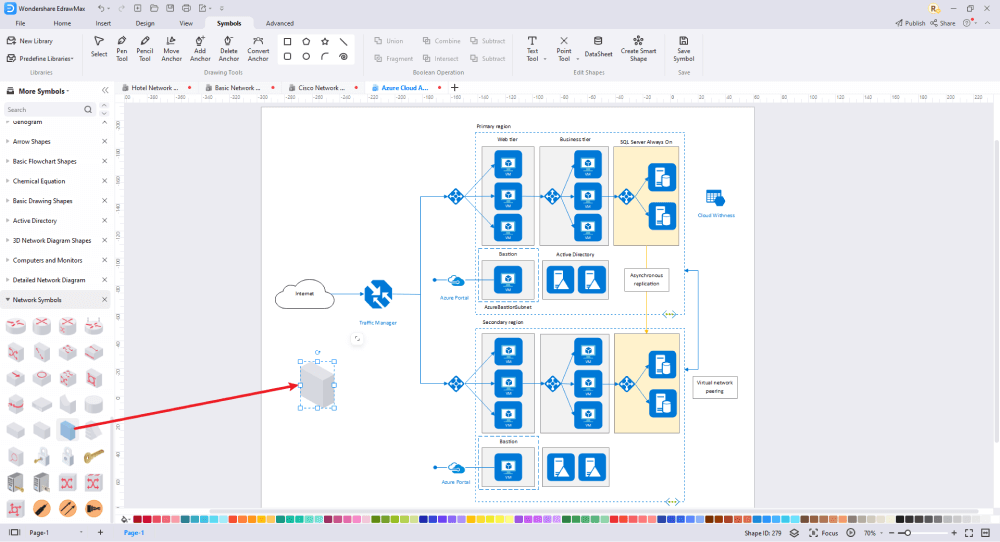Close the Chemical Equation library

coord(105,181)
